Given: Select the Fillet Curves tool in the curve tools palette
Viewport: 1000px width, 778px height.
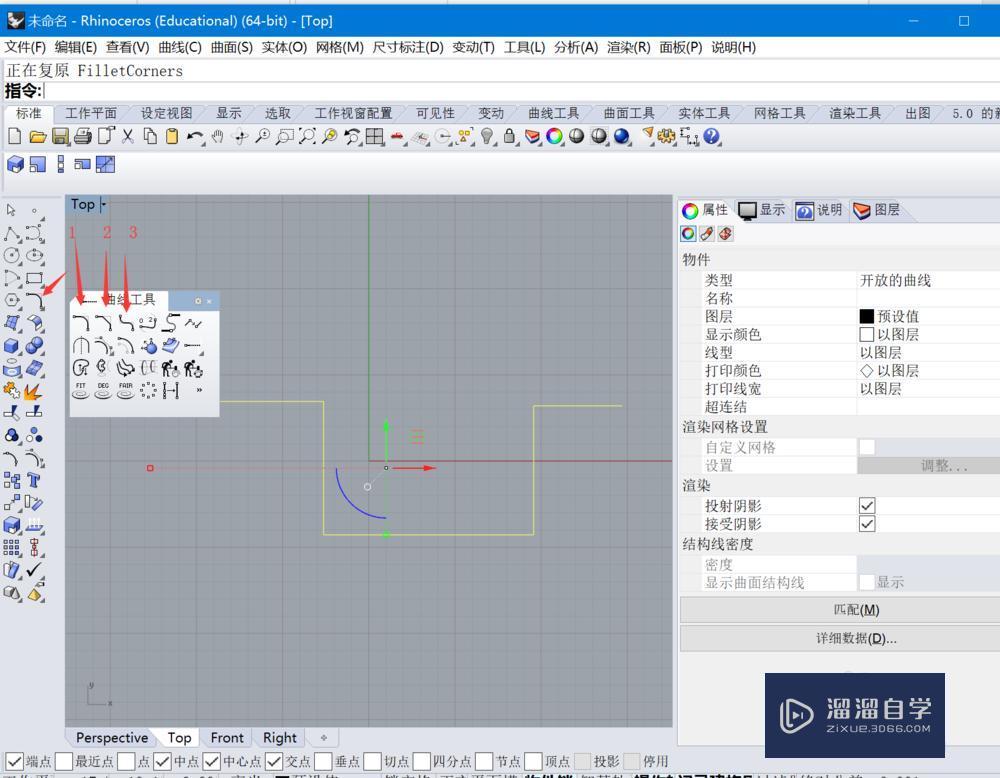Looking at the screenshot, I should (x=80, y=323).
